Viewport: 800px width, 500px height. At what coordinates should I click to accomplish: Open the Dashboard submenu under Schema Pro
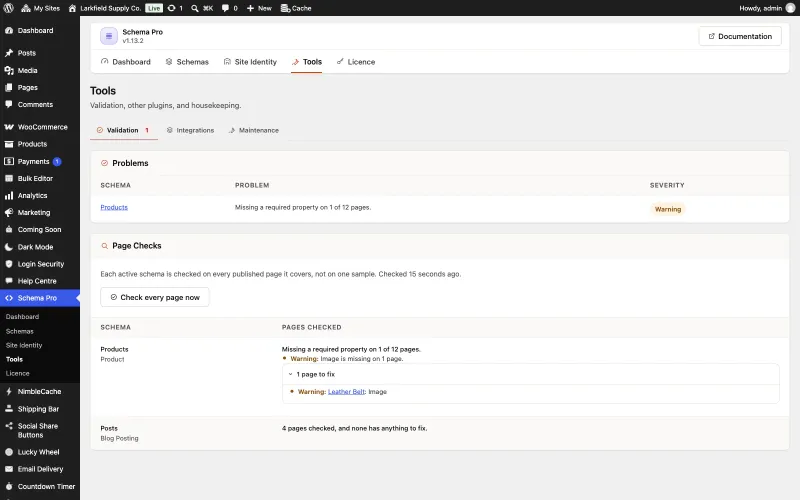(22, 317)
